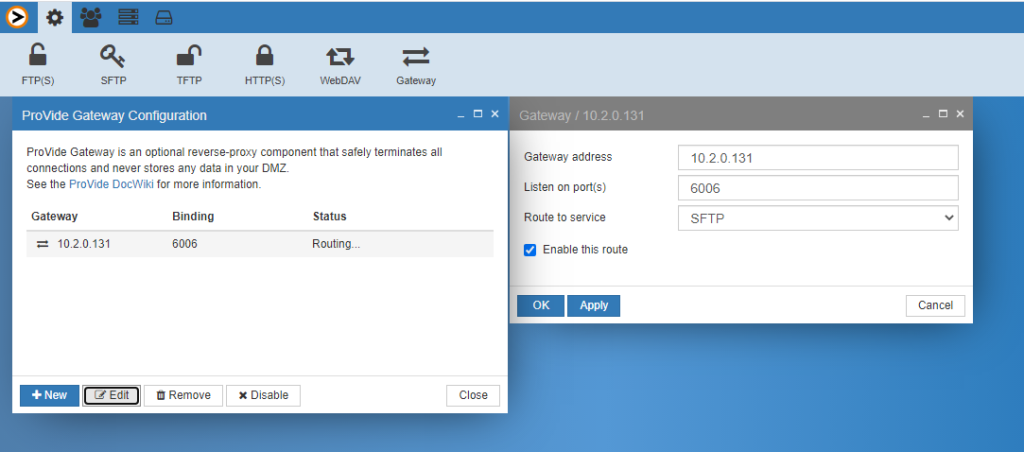This screenshot has height=452, width=1024.
Task: Click the Gateway column header
Action: [x=54, y=216]
